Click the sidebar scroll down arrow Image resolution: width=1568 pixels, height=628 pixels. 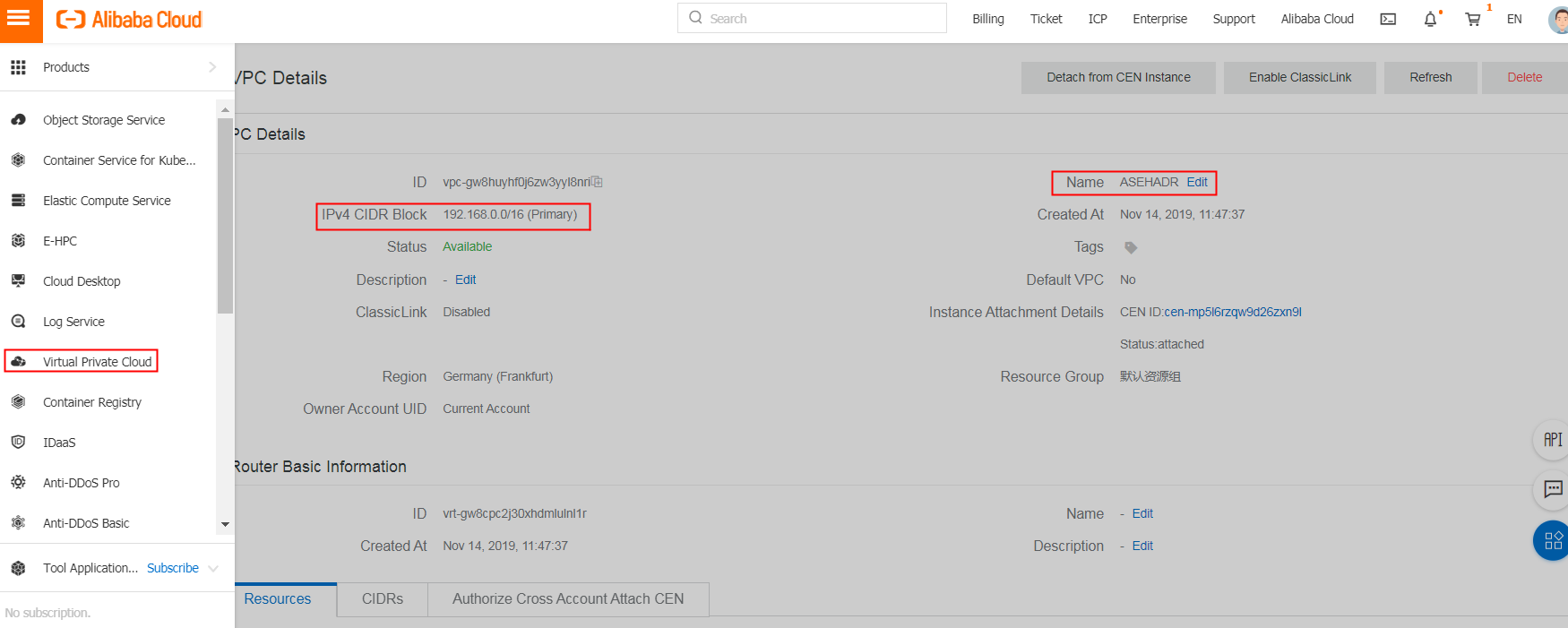point(225,524)
